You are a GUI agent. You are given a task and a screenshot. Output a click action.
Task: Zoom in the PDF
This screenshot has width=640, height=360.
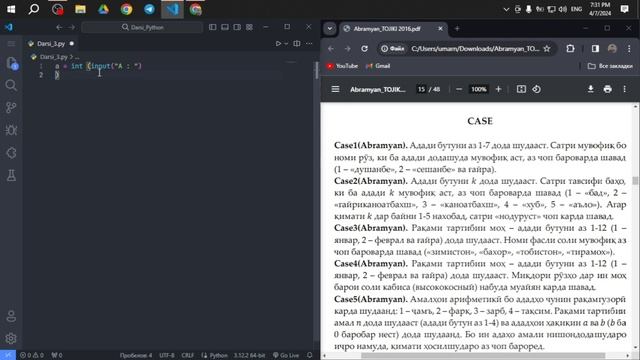pyautogui.click(x=498, y=89)
